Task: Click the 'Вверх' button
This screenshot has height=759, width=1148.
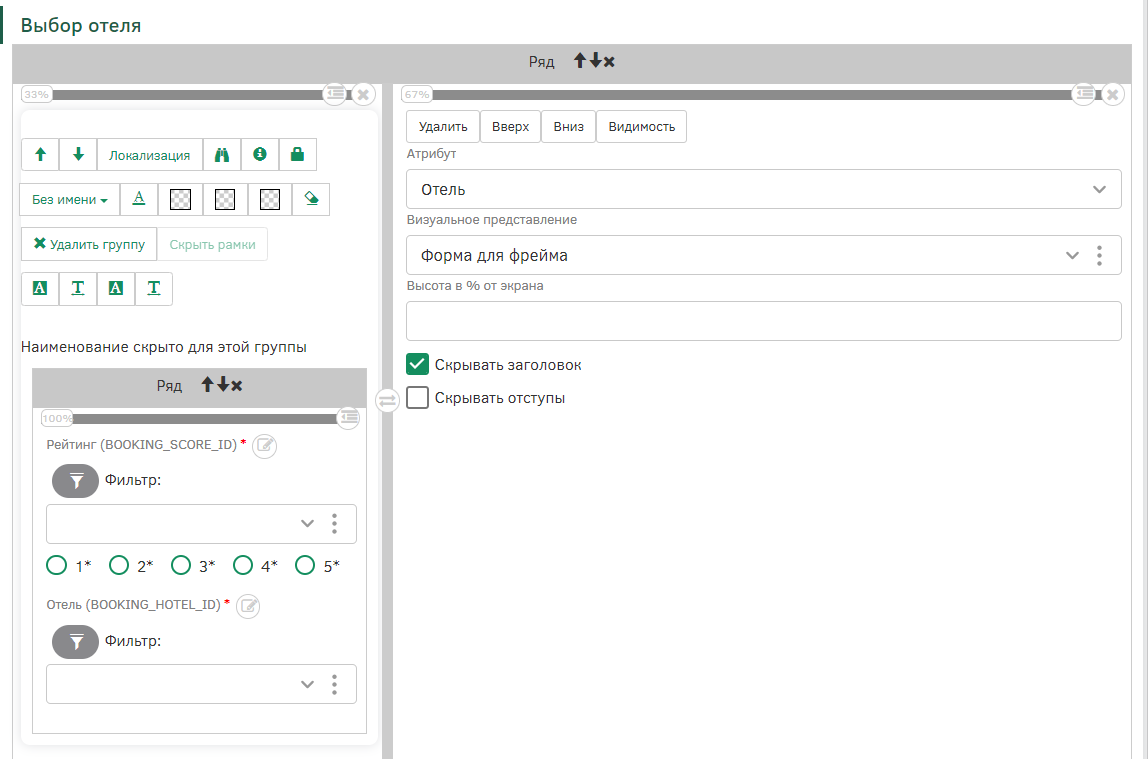Action: pyautogui.click(x=510, y=127)
